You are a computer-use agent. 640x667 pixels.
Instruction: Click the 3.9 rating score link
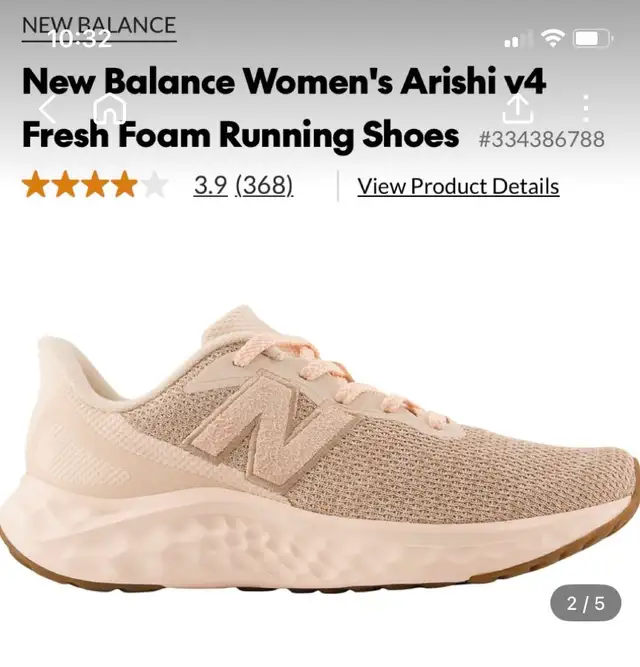210,185
